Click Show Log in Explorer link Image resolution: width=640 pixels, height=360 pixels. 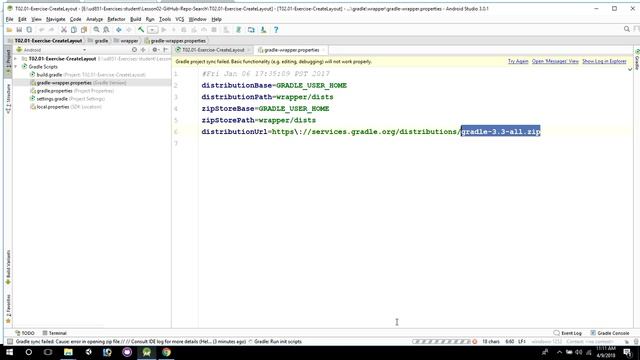tap(604, 61)
